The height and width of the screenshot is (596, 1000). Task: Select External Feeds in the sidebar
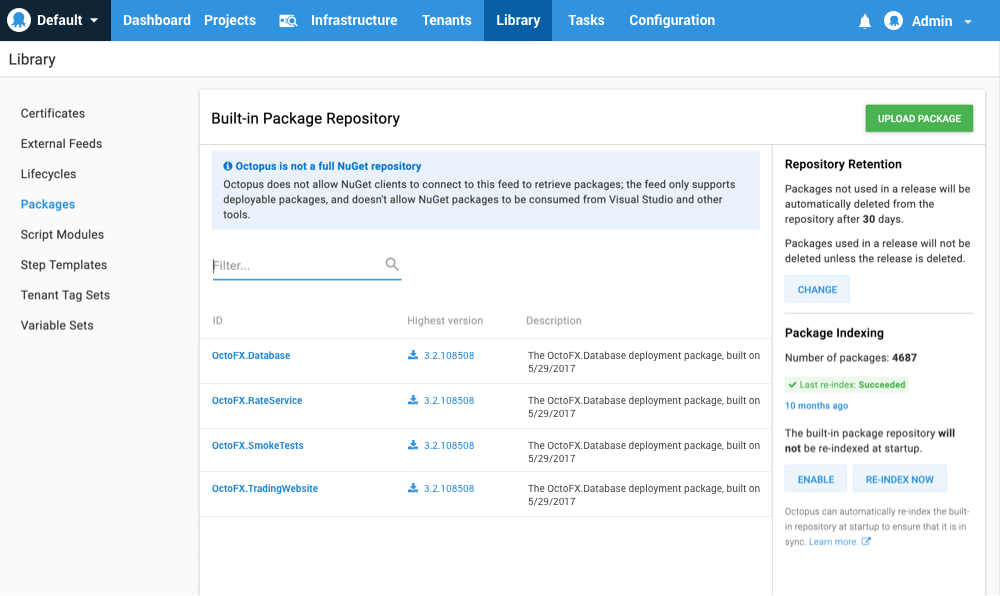point(62,143)
